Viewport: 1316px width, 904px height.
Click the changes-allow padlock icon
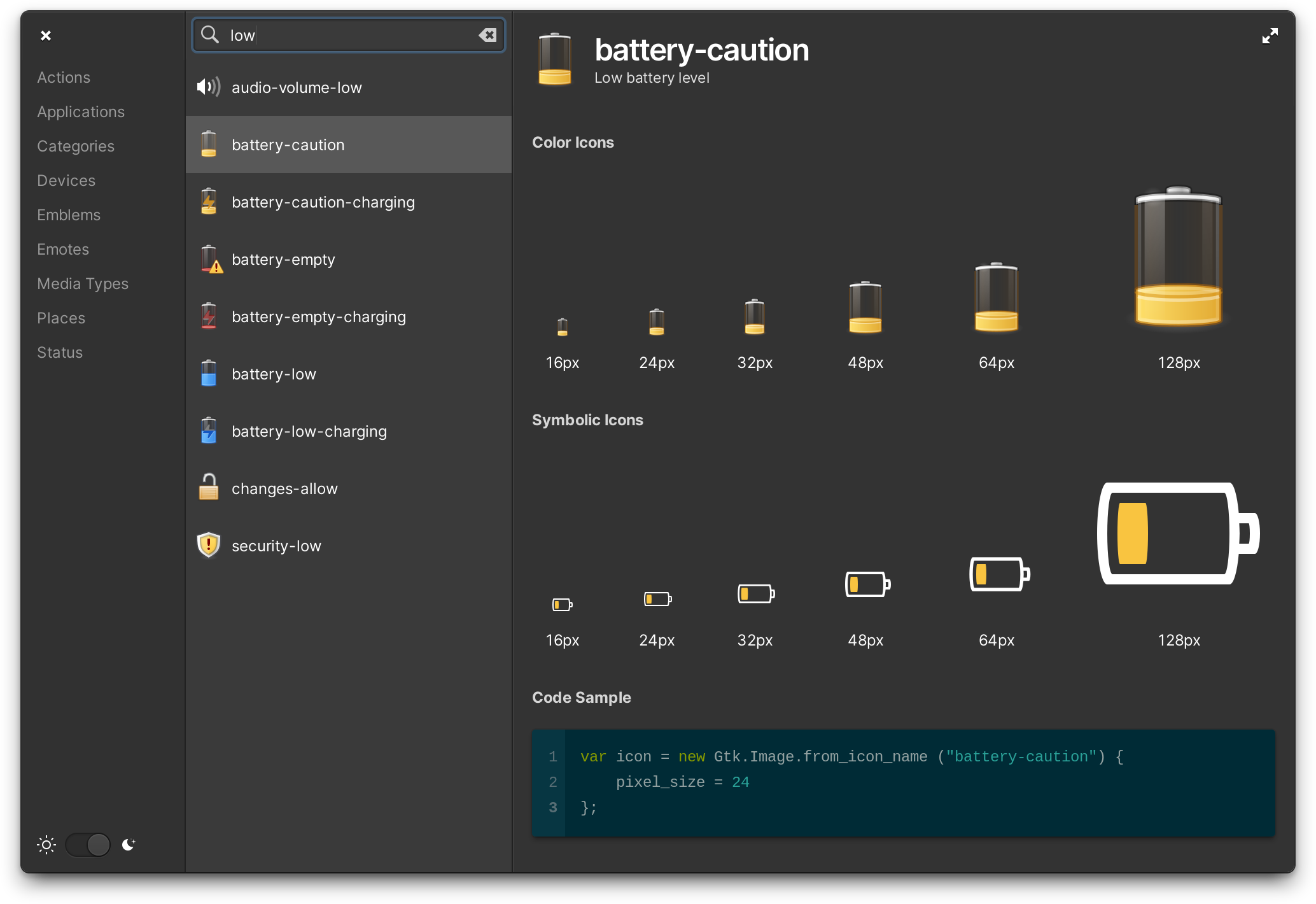point(209,488)
